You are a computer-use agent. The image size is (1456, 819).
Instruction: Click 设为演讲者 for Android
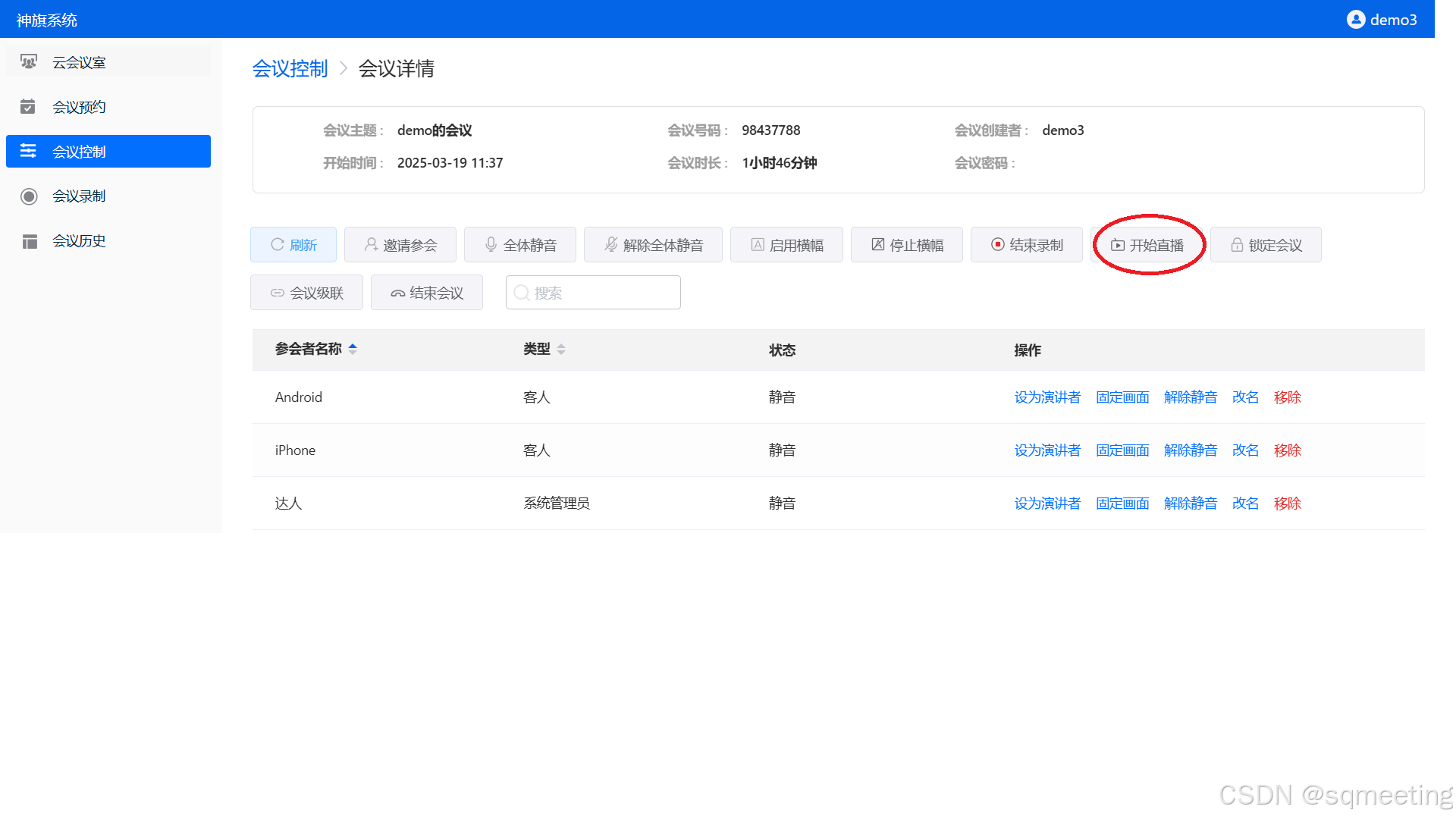click(x=1046, y=397)
